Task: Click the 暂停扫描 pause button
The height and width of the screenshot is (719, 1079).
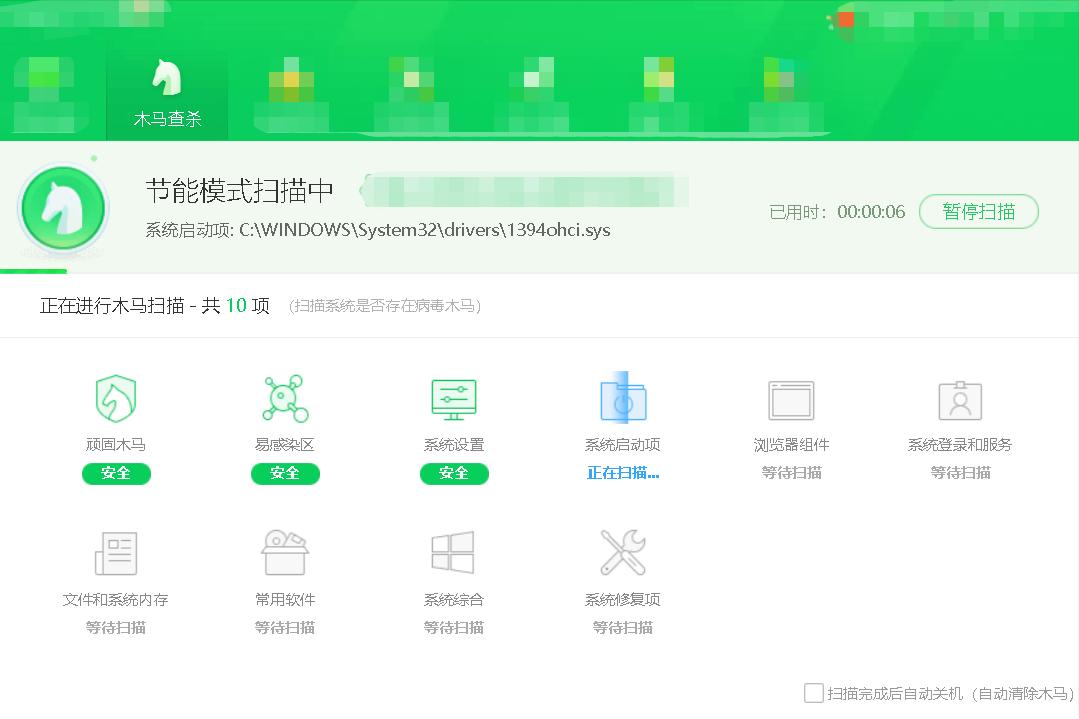Action: (x=978, y=212)
